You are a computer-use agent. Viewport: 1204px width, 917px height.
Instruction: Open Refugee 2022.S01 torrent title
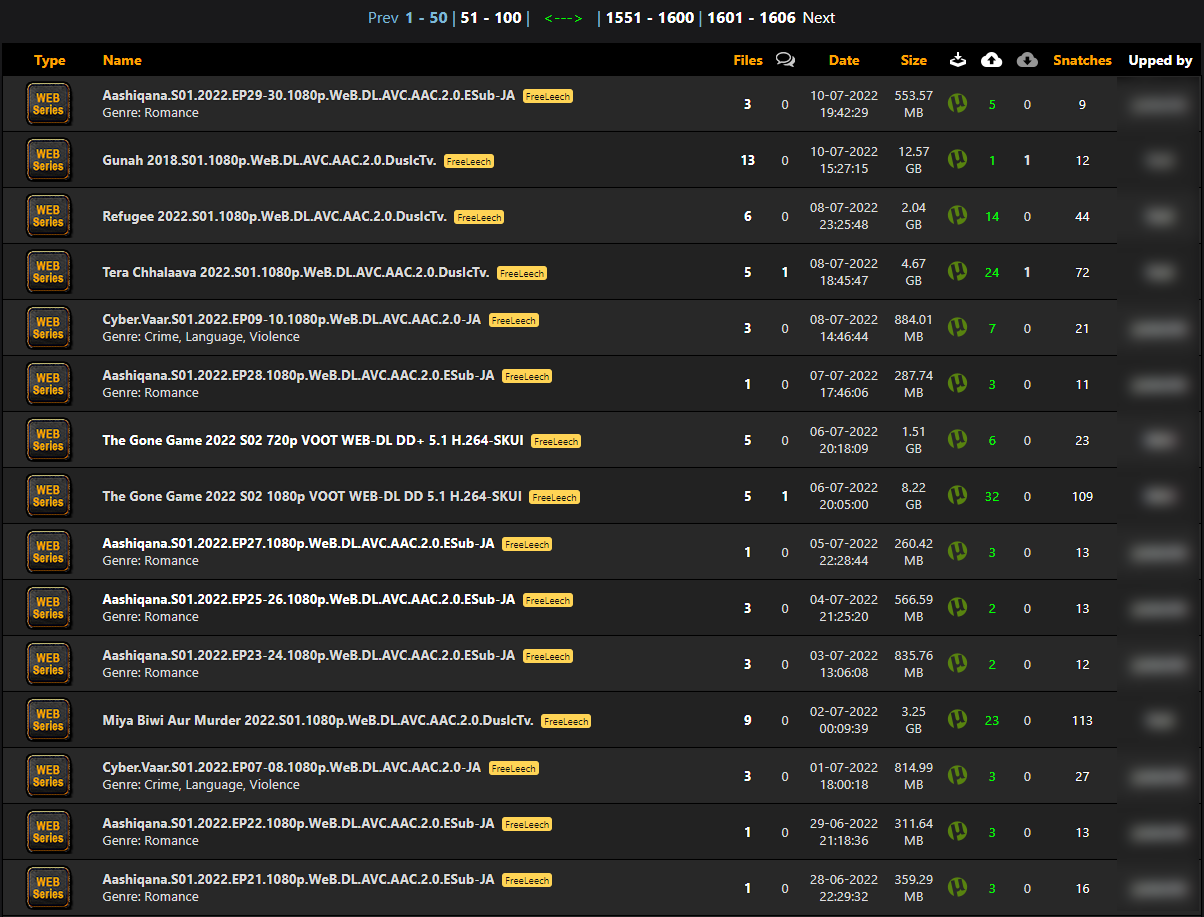pos(274,216)
